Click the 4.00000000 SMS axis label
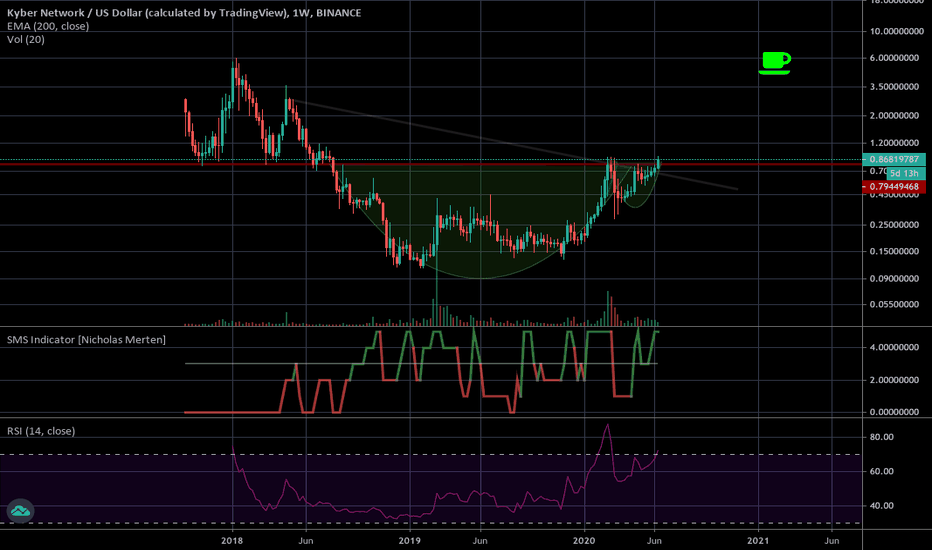 click(894, 347)
